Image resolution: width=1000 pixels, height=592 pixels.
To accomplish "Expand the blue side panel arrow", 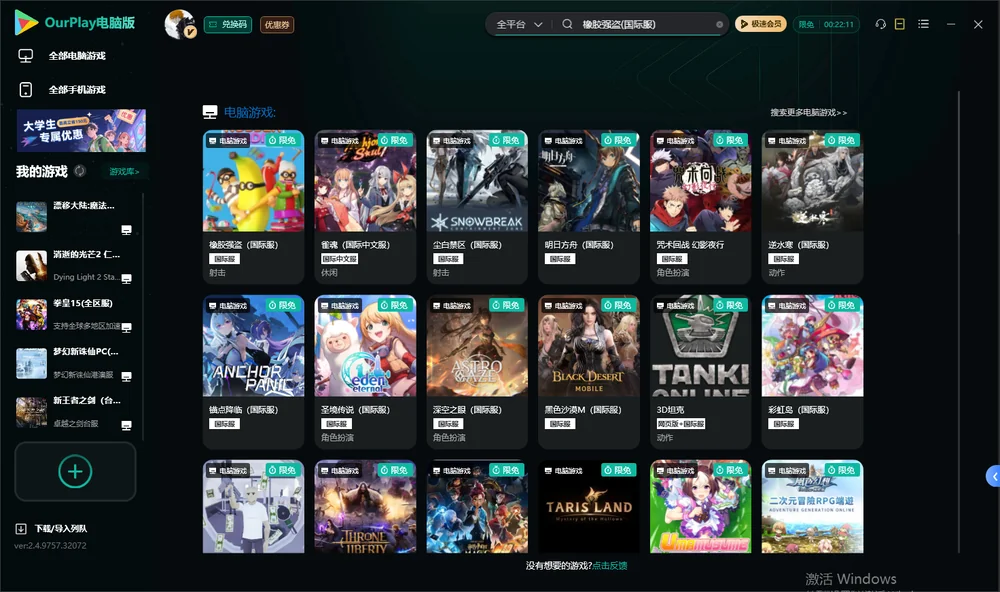I will [x=993, y=477].
